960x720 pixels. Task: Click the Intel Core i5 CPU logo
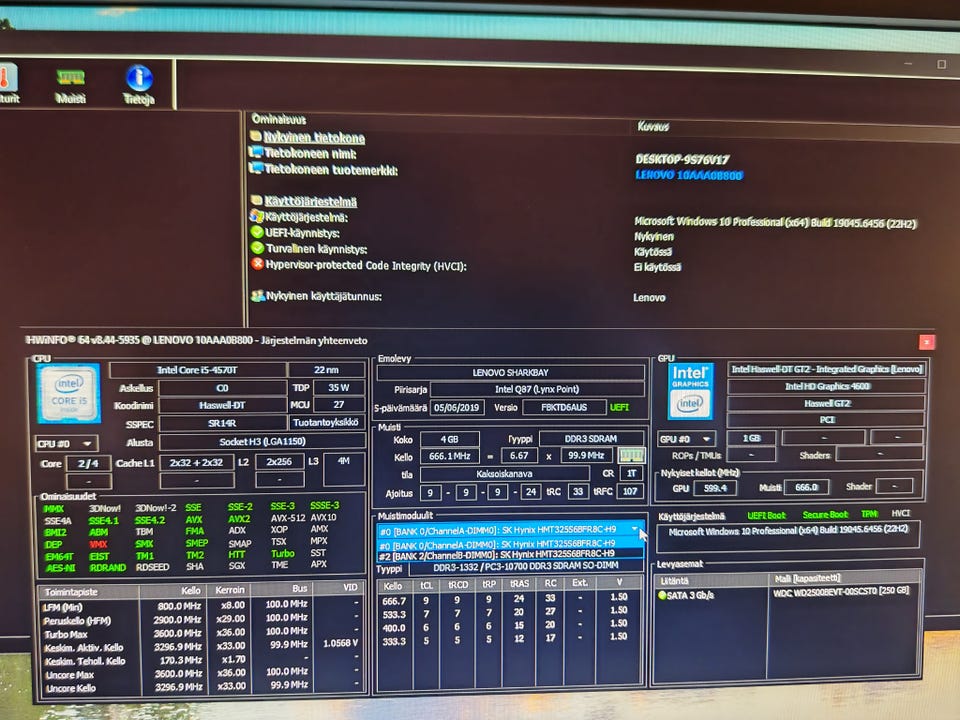69,394
